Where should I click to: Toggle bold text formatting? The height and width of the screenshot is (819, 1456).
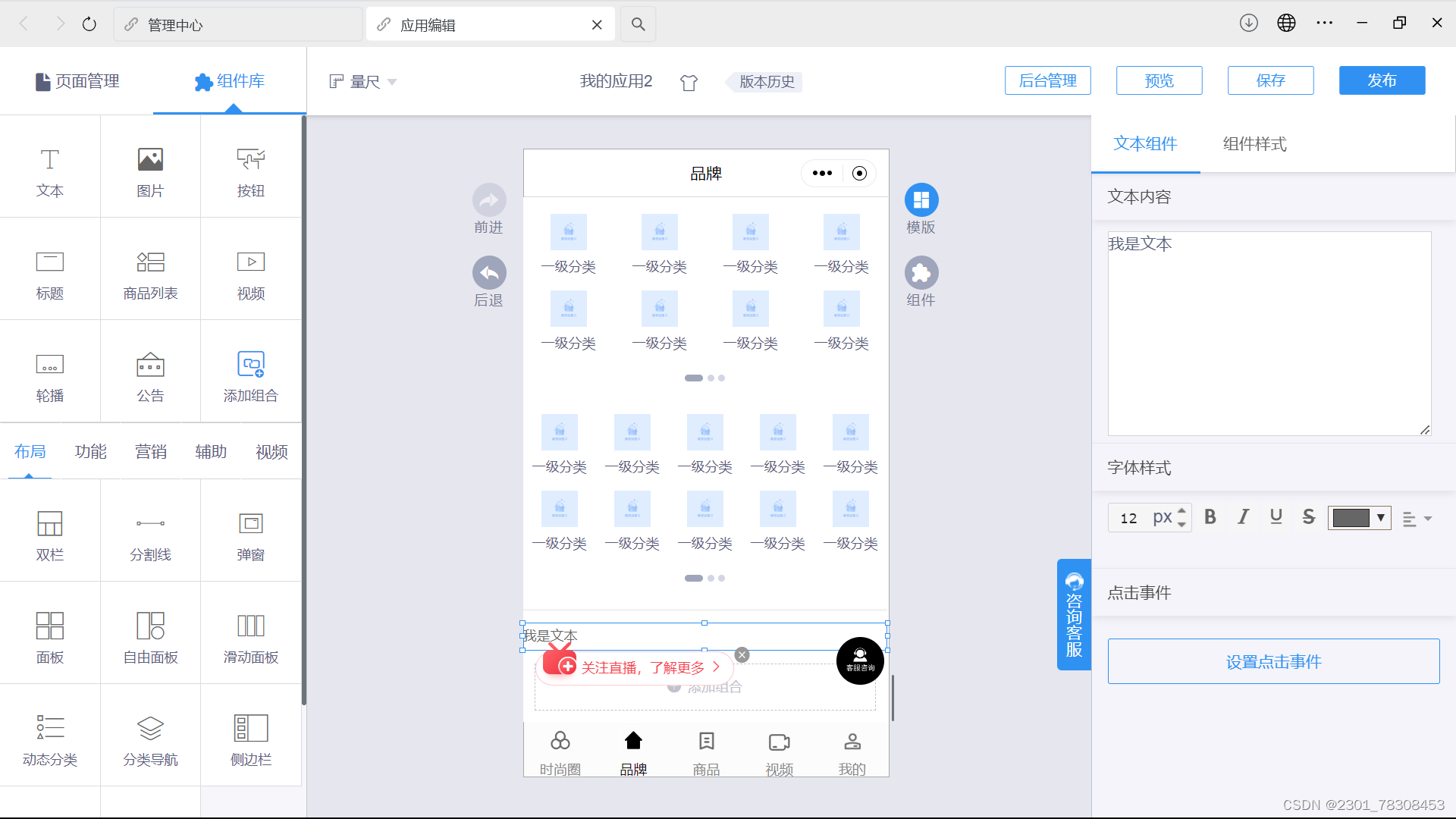pyautogui.click(x=1210, y=517)
